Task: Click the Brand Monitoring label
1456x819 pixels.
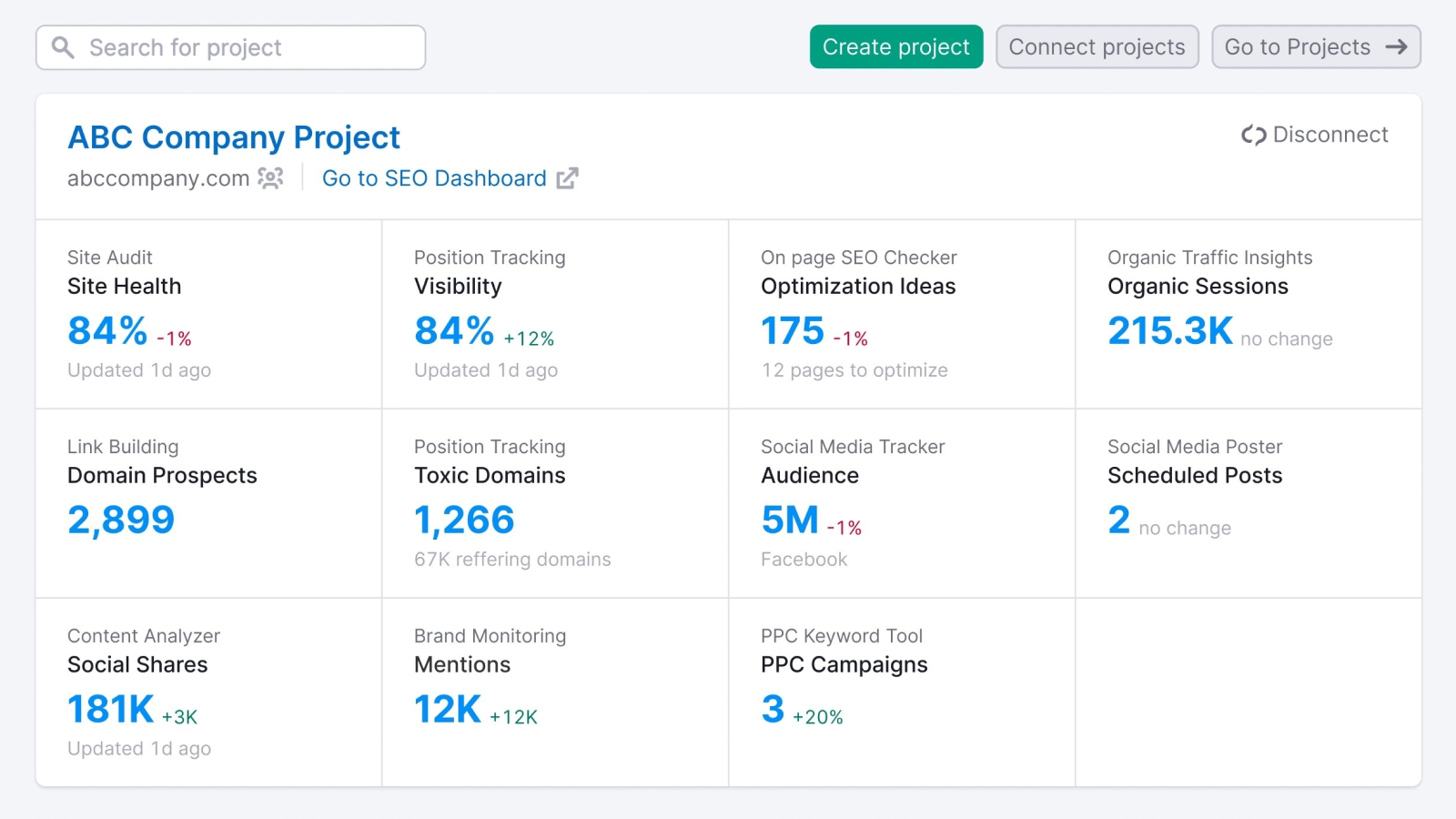Action: (490, 636)
